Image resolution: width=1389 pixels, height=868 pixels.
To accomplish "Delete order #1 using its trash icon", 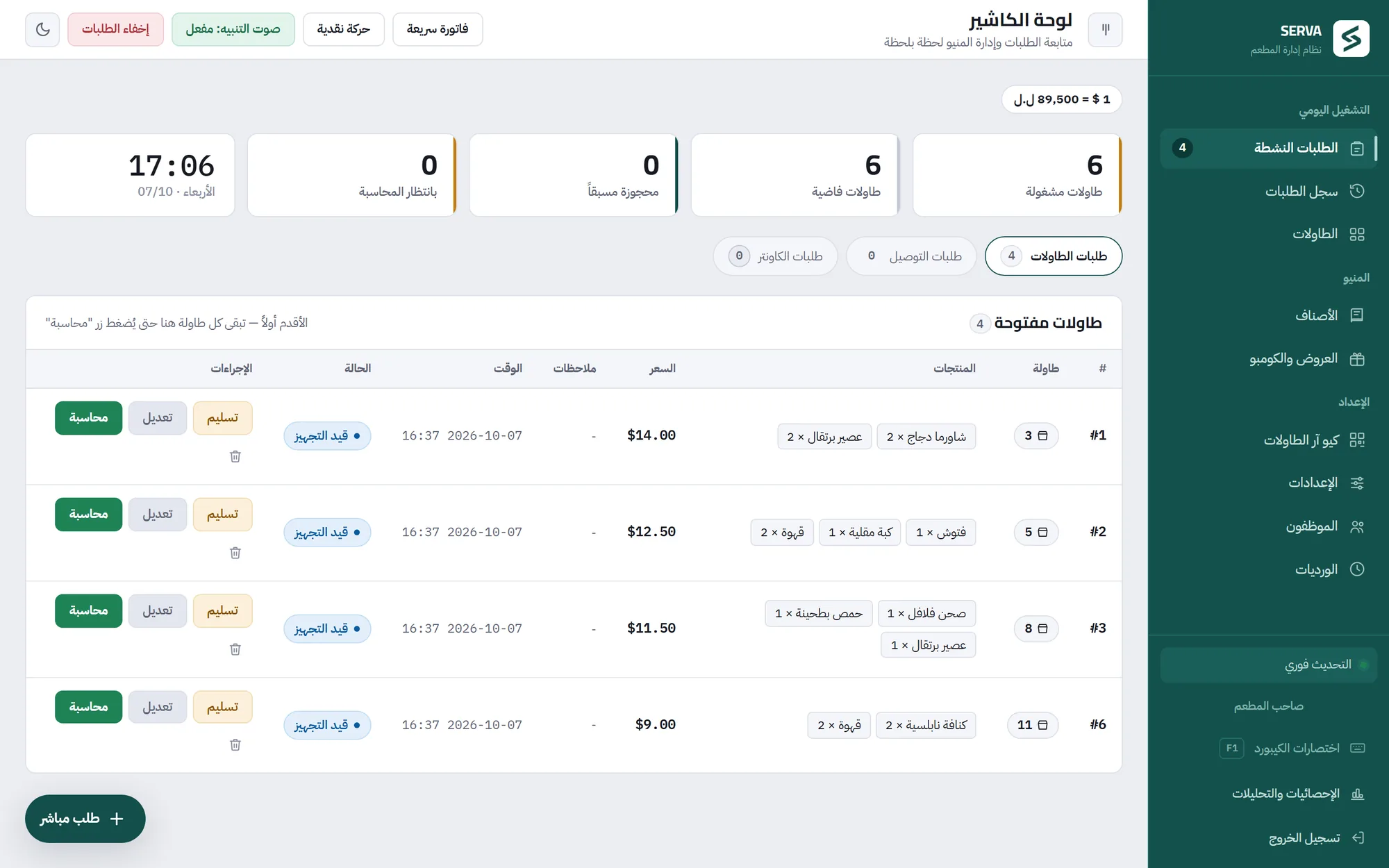I will (235, 456).
